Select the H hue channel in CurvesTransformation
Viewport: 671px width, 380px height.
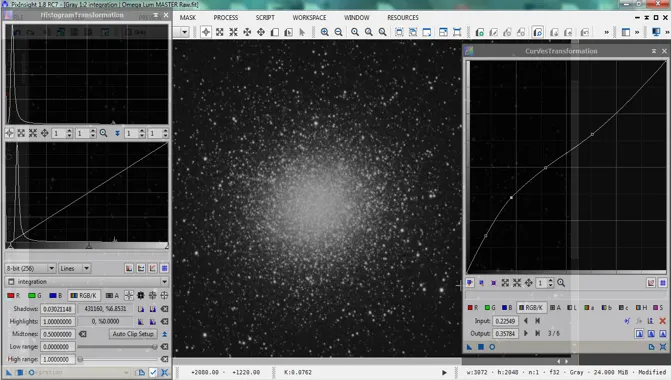point(641,308)
